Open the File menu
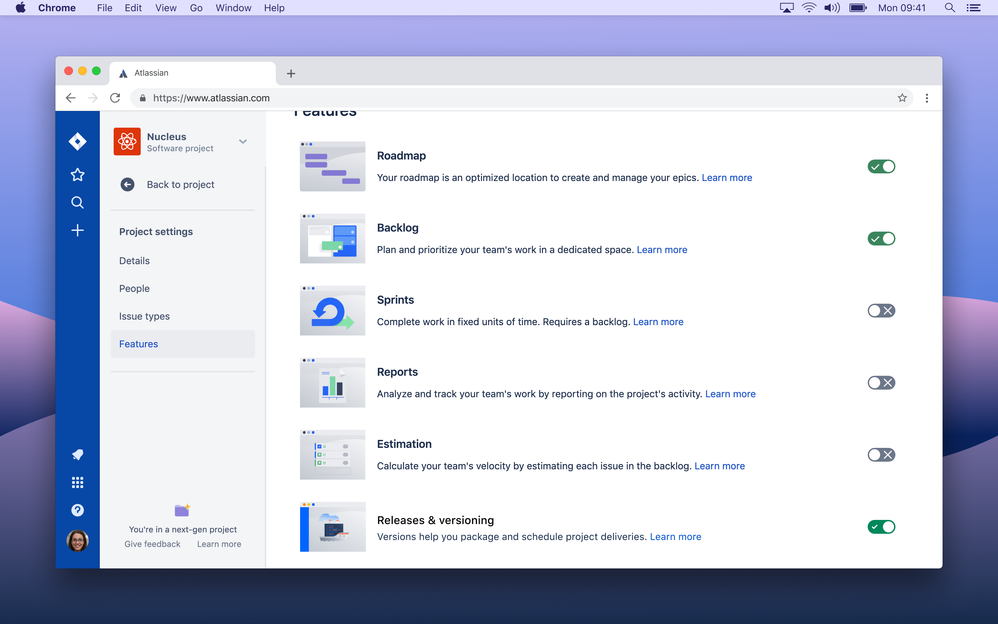 pos(104,8)
